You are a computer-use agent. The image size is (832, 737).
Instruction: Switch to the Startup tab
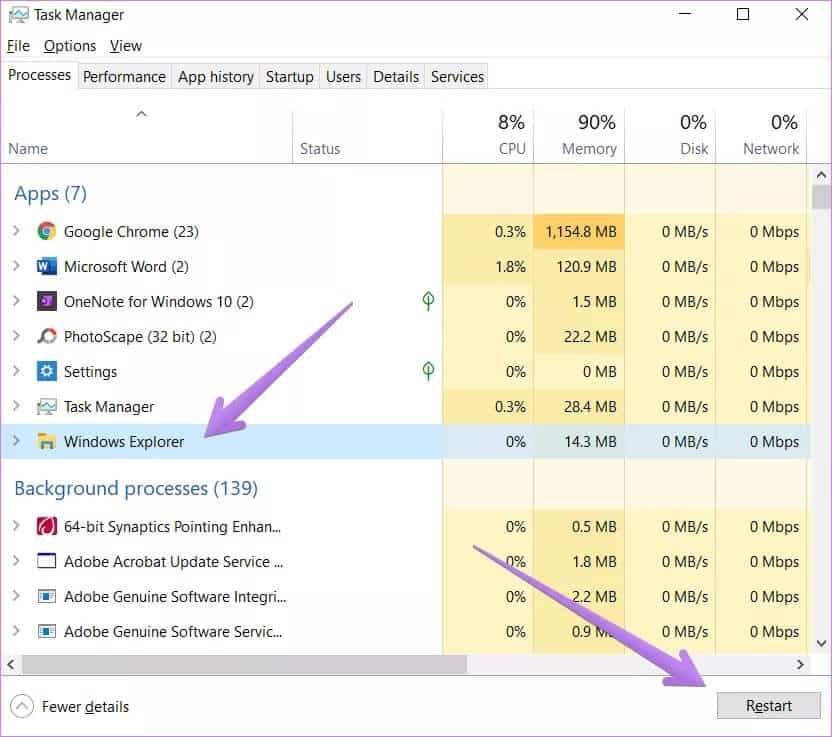pyautogui.click(x=290, y=77)
